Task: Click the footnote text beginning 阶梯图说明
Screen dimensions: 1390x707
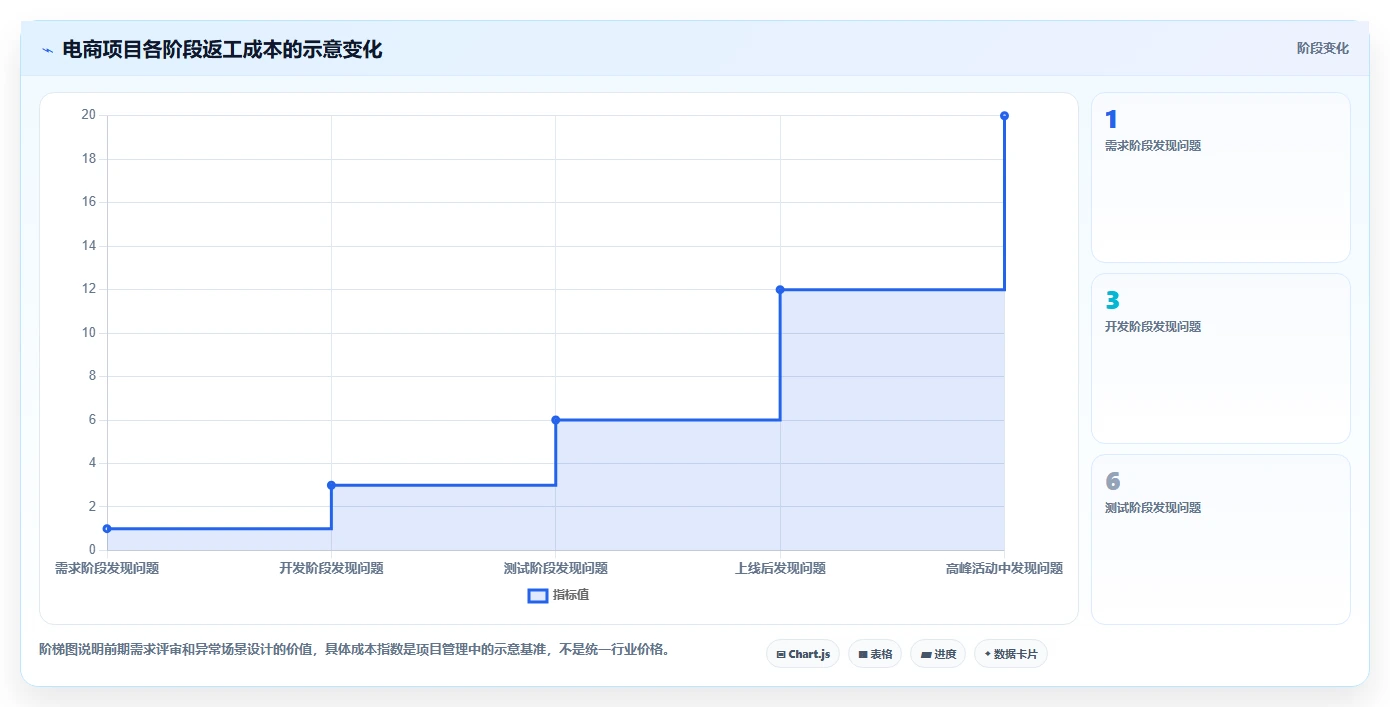Action: click(x=354, y=649)
